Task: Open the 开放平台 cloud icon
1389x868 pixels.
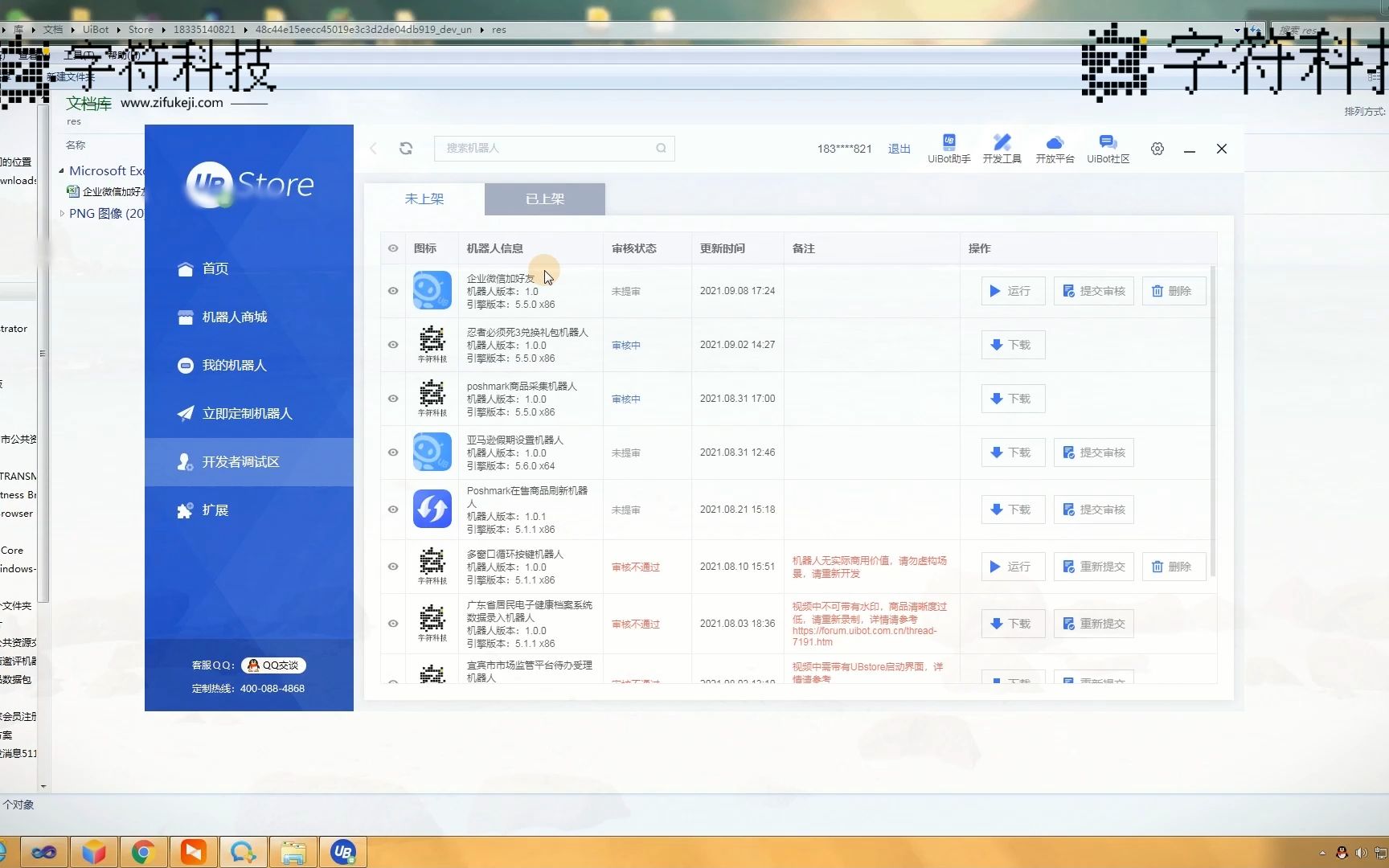Action: 1055,149
